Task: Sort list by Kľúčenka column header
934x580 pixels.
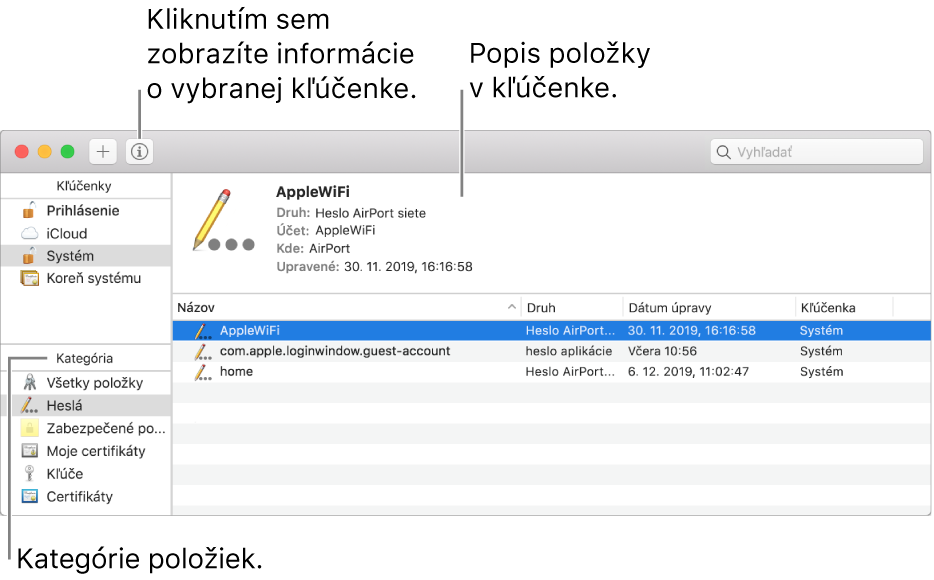Action: coord(844,307)
